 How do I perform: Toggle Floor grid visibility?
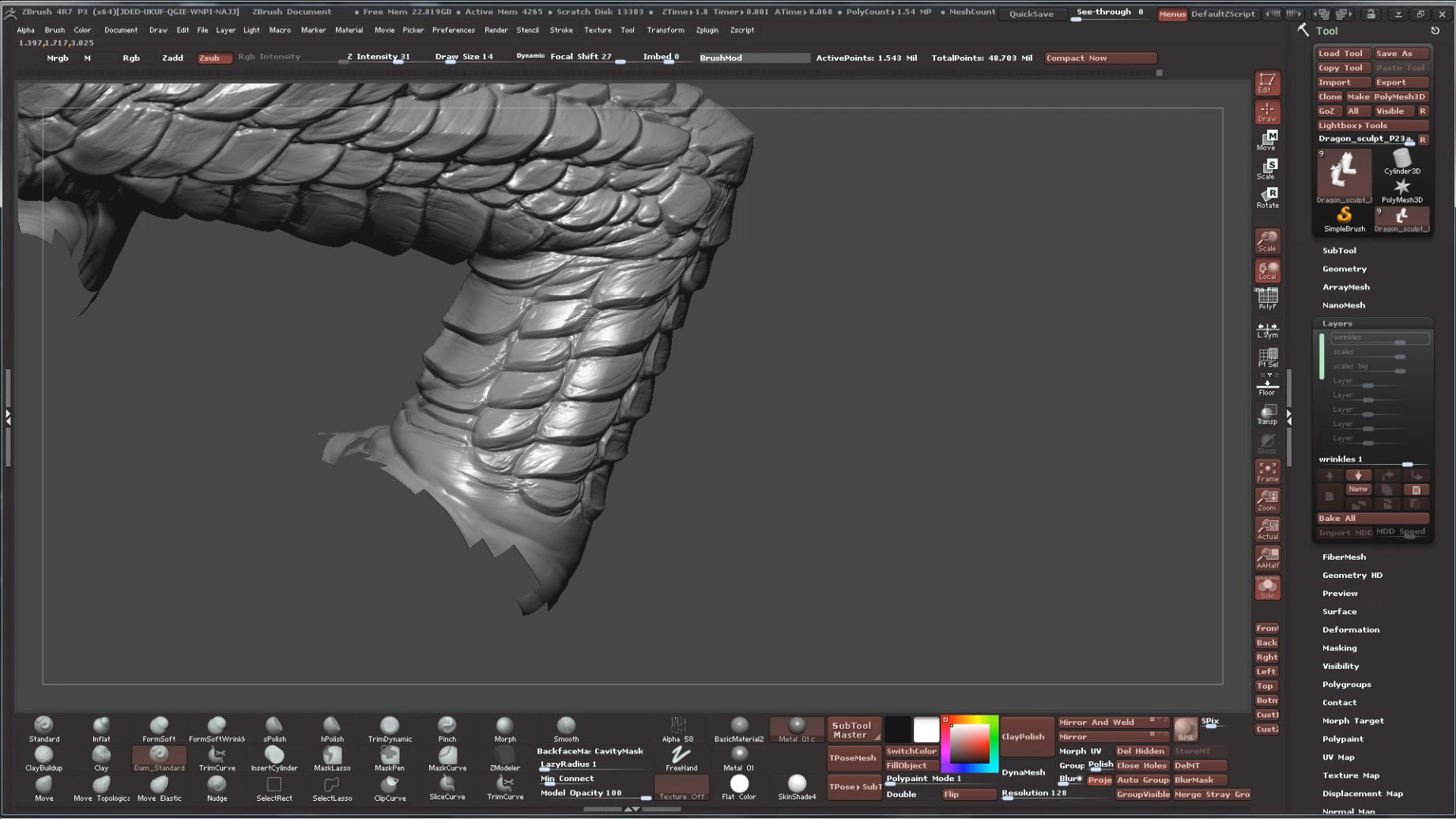(1267, 386)
